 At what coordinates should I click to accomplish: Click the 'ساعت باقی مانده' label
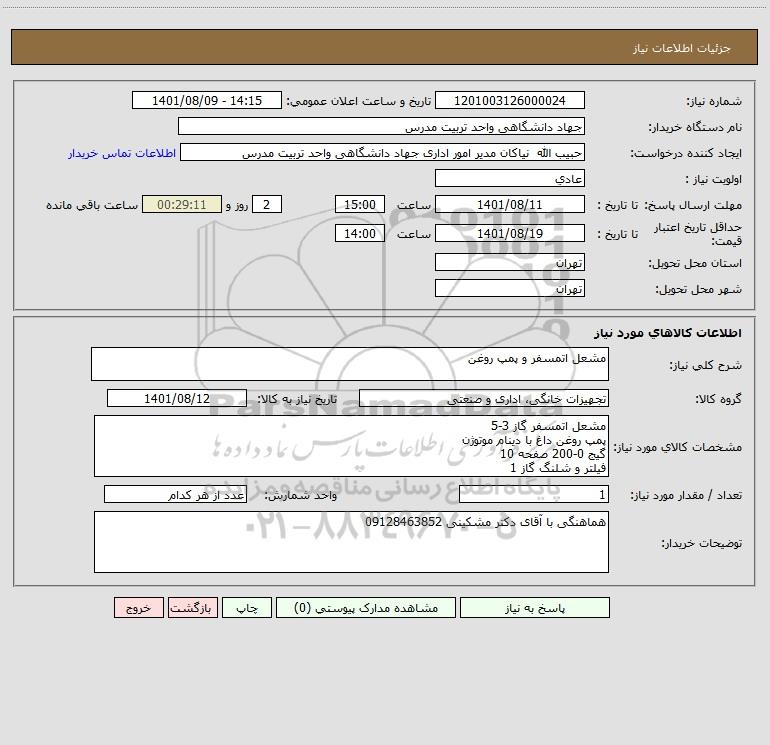click(92, 205)
